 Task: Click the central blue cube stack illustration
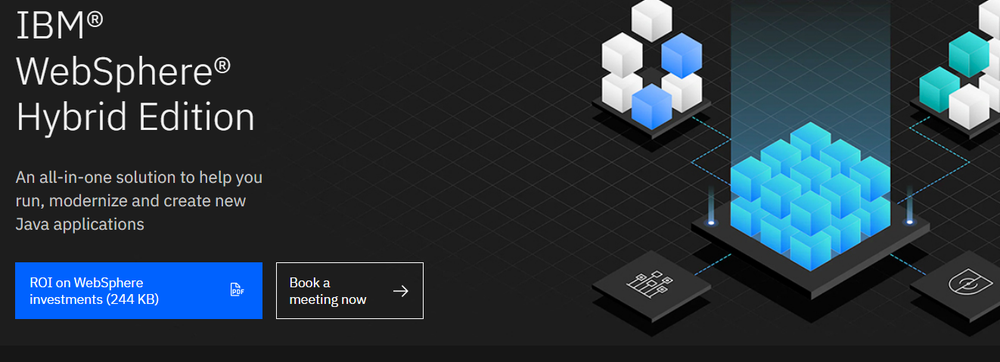pos(810,196)
